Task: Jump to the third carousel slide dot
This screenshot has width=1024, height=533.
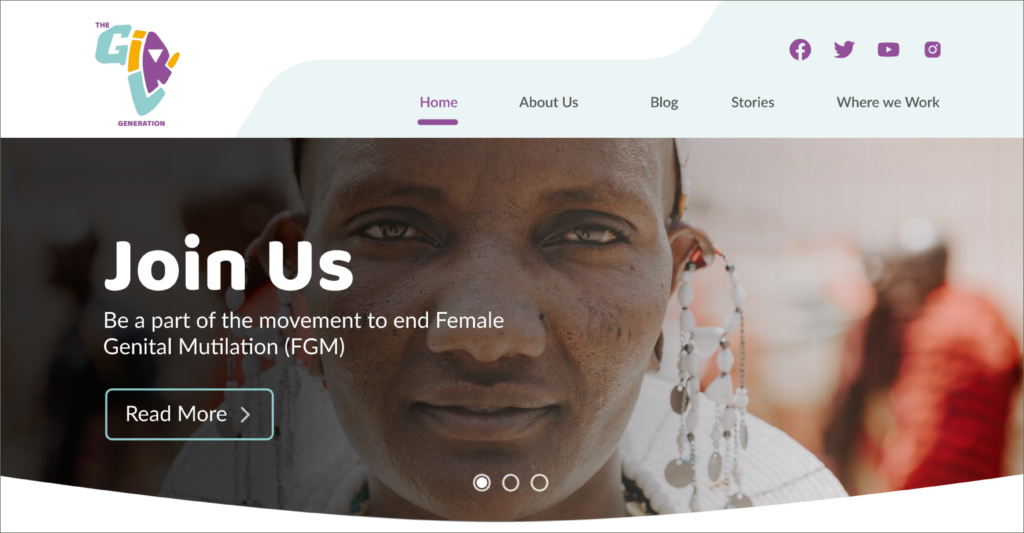Action: coord(539,483)
